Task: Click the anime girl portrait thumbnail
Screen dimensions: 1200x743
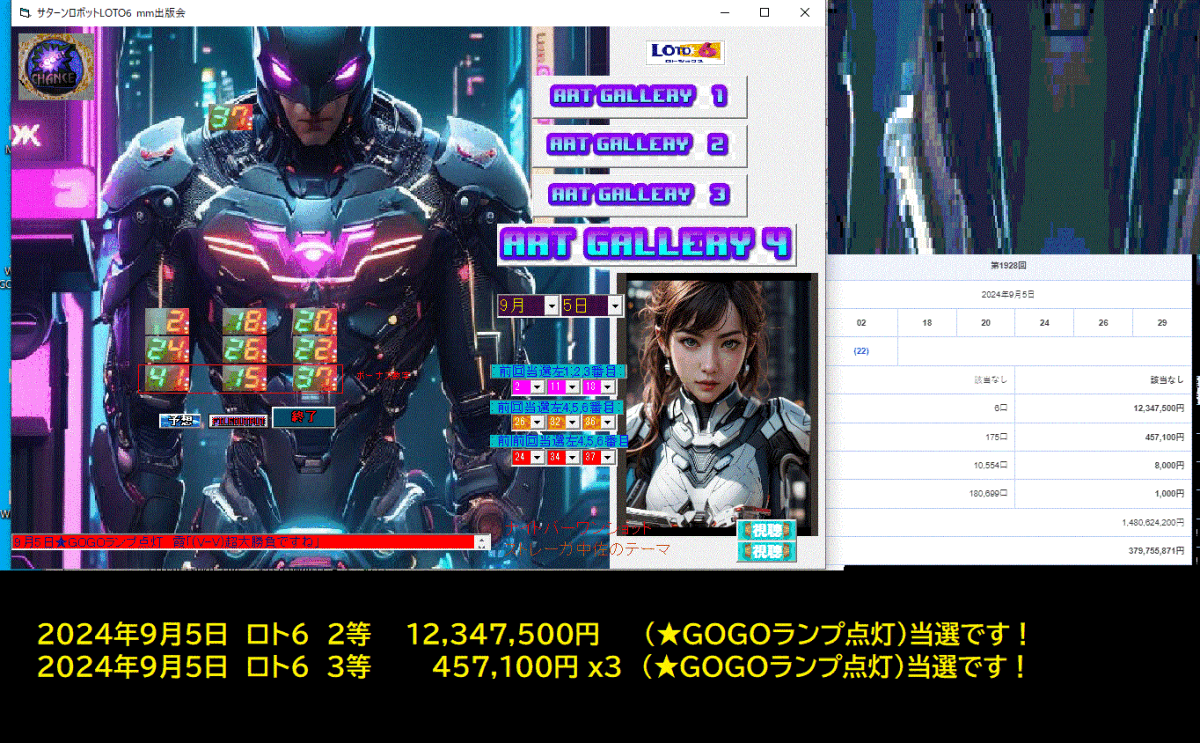Action: pyautogui.click(x=720, y=400)
